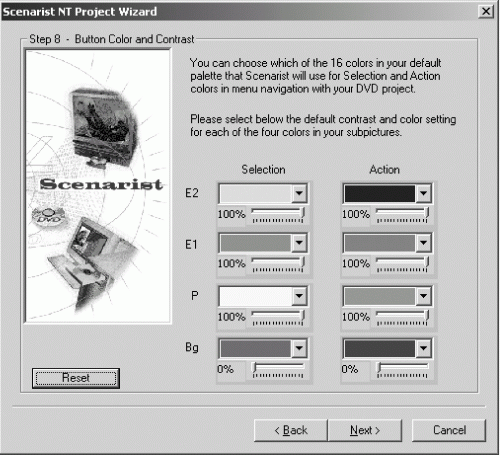Viewport: 500px width, 455px height.
Task: Click the P Action 100% value
Action: coord(356,317)
